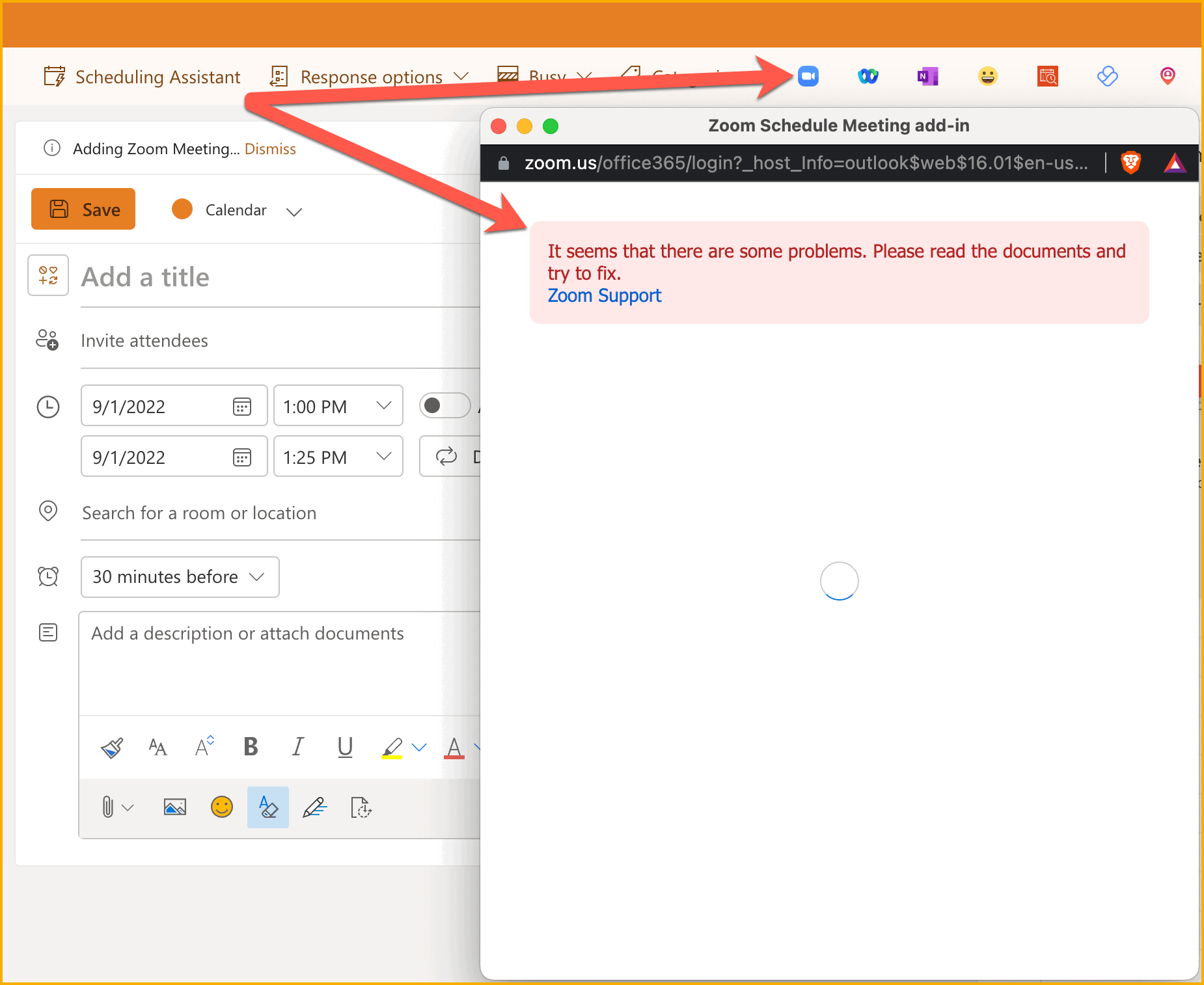Screen dimensions: 1204x985
Task: Click the lock icon in address bar
Action: point(503,163)
